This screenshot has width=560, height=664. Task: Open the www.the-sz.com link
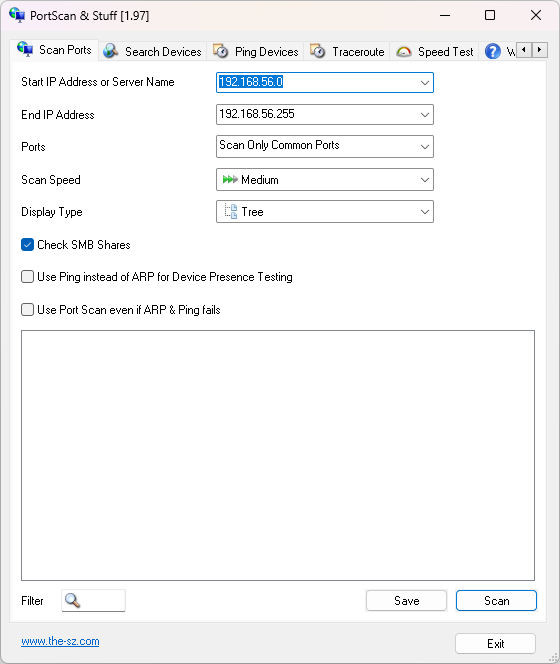[x=60, y=641]
